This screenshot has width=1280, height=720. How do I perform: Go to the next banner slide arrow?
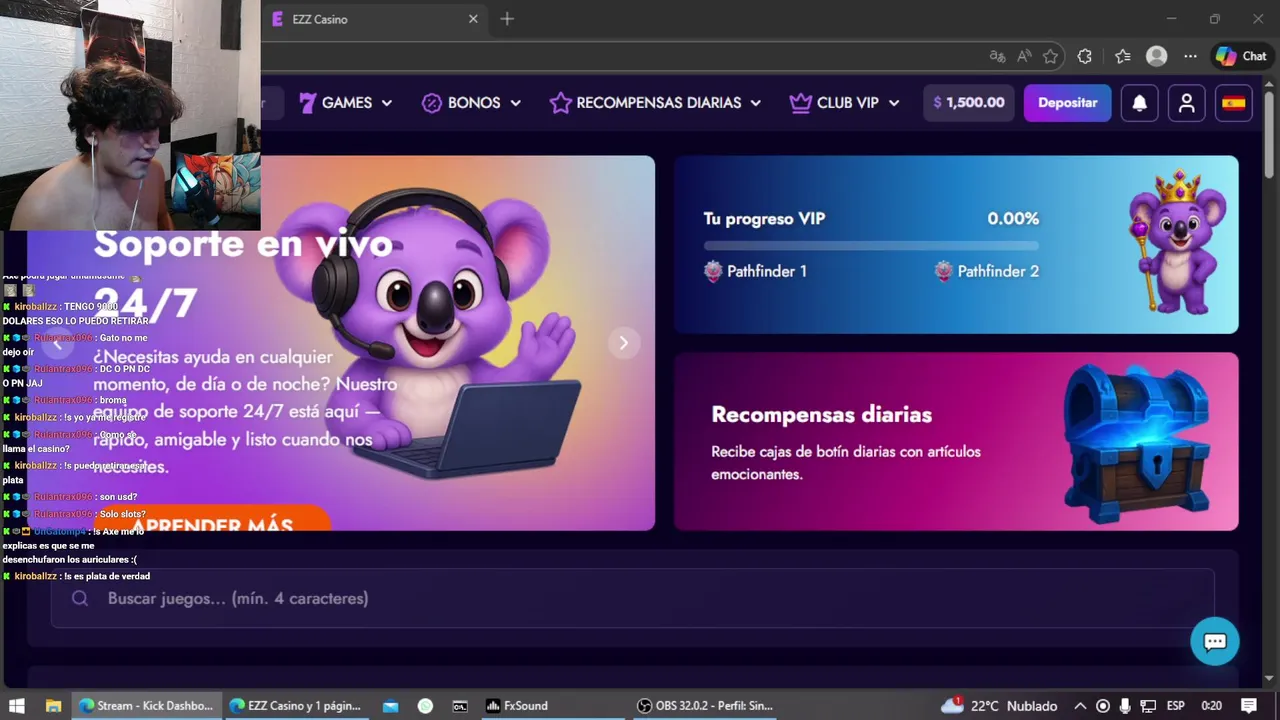point(623,343)
